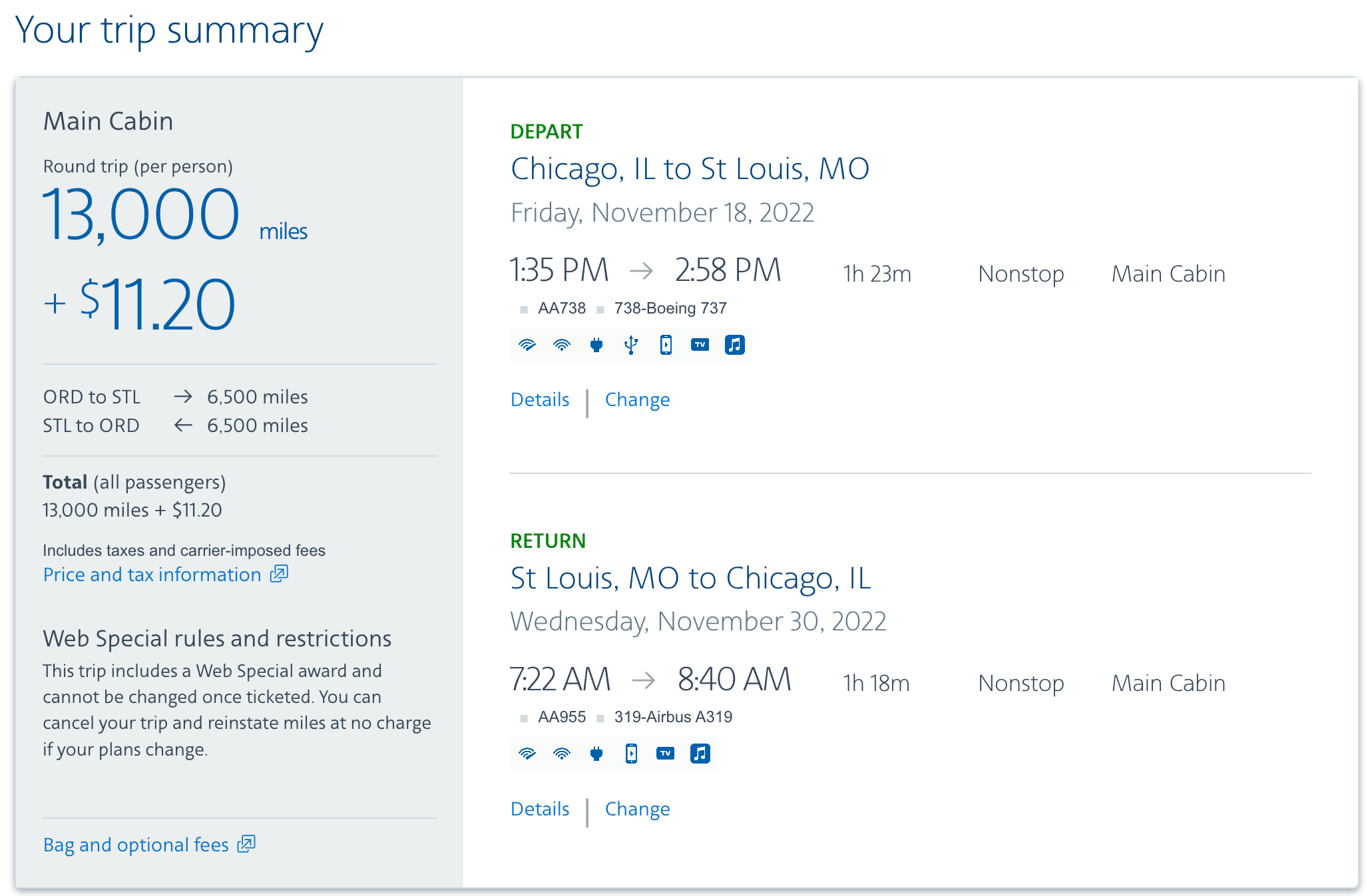Click the 13,000 miles price text
The height and width of the screenshot is (896, 1366).
click(x=141, y=214)
